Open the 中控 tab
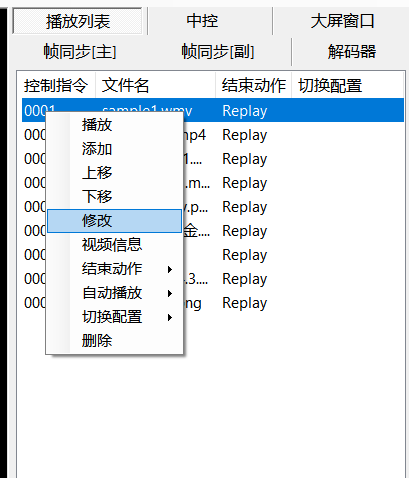The image size is (409, 478). coord(202,21)
